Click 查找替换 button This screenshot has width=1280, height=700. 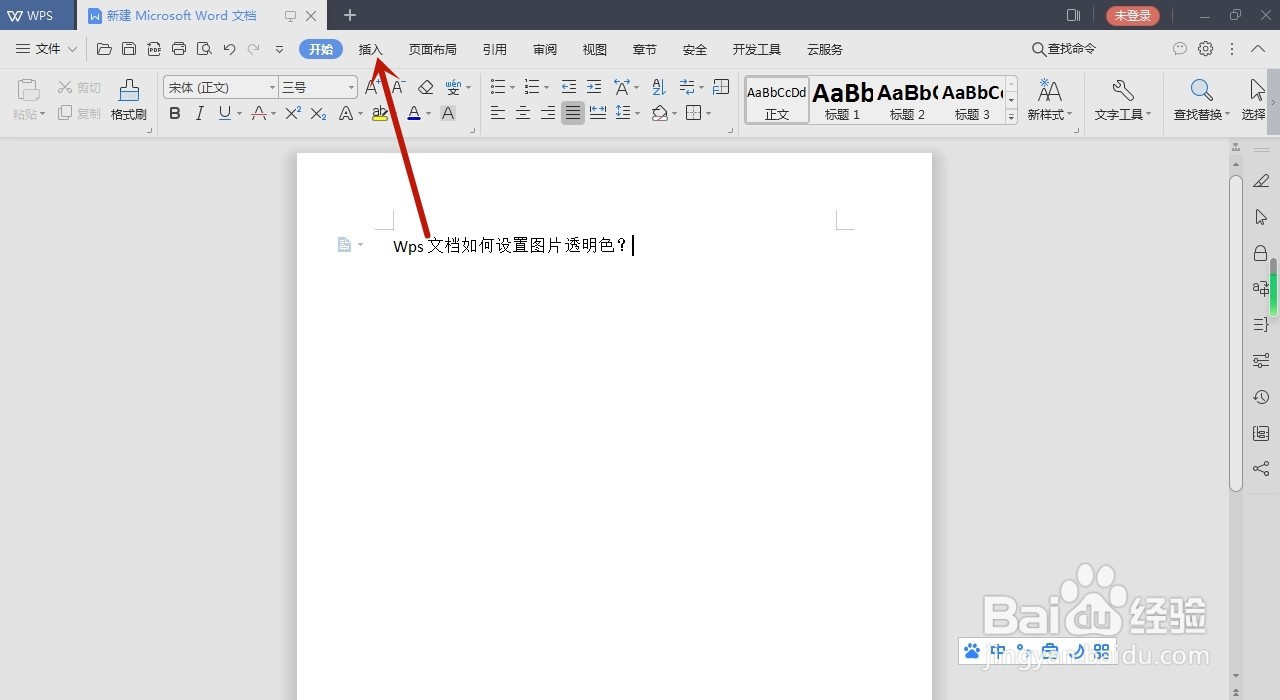pyautogui.click(x=1202, y=101)
